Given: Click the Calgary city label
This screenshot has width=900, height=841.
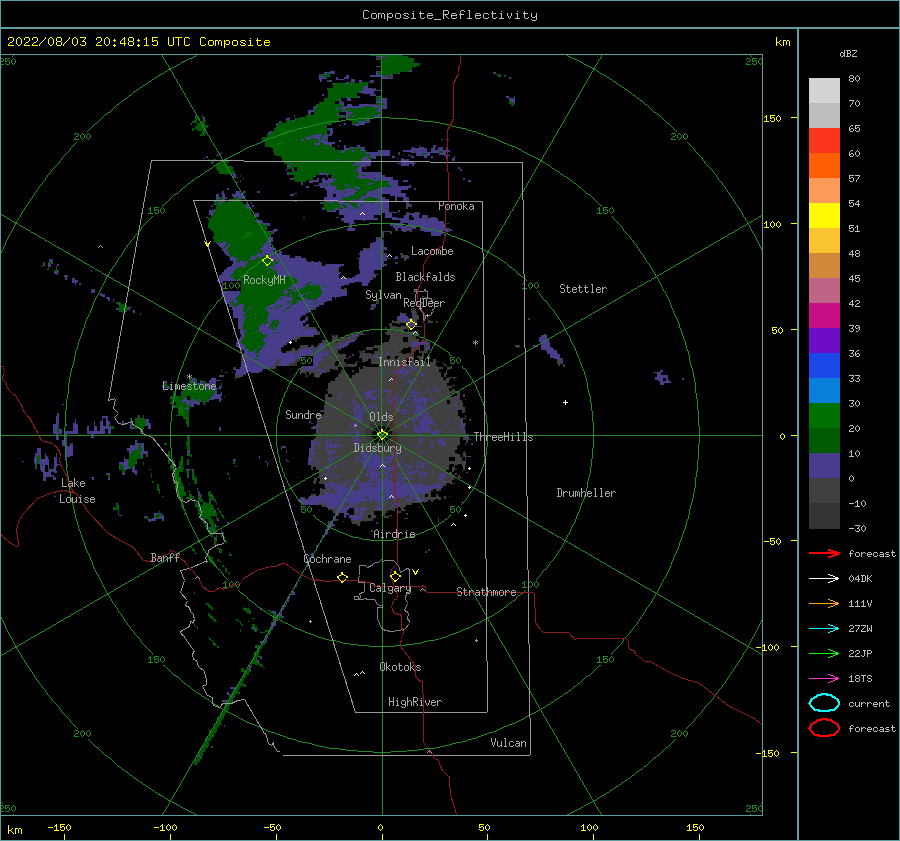Looking at the screenshot, I should 390,588.
